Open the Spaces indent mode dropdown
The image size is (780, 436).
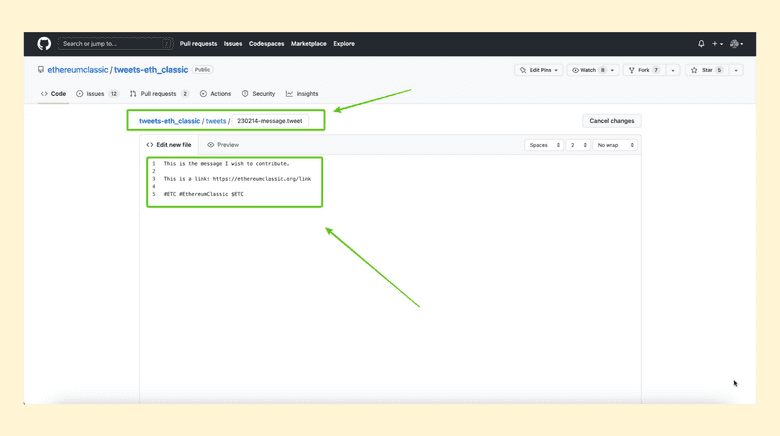[543, 145]
